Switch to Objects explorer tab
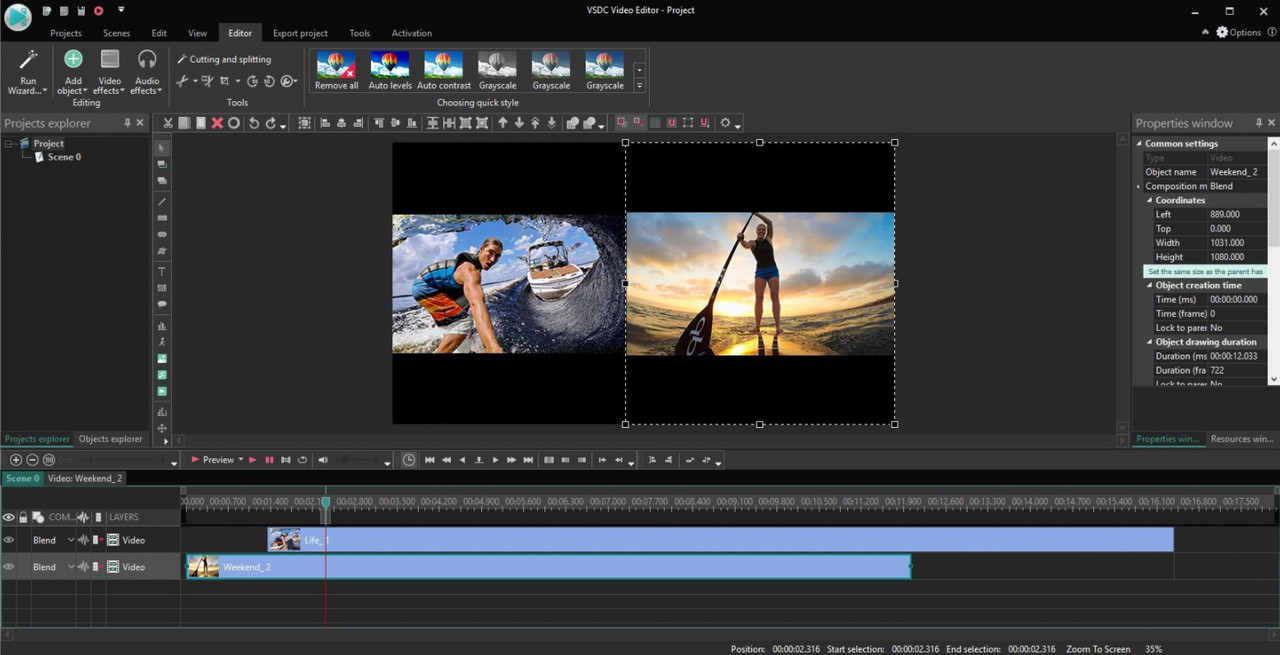1280x655 pixels. coord(110,439)
